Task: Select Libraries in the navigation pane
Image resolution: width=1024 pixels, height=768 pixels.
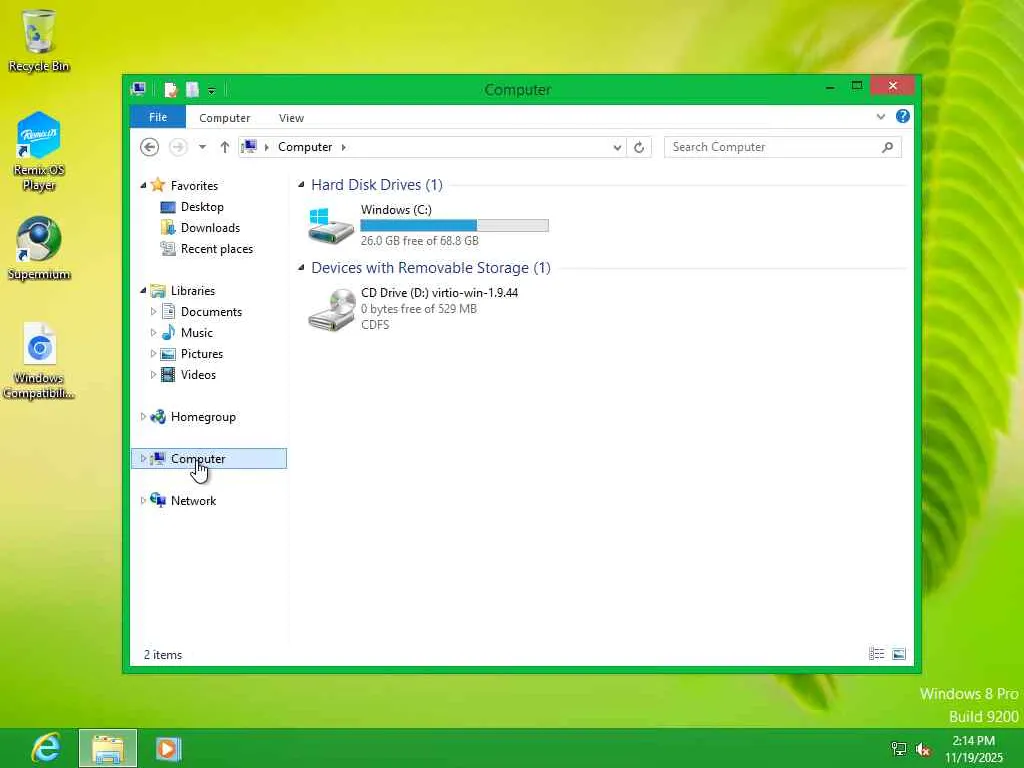Action: [x=193, y=291]
